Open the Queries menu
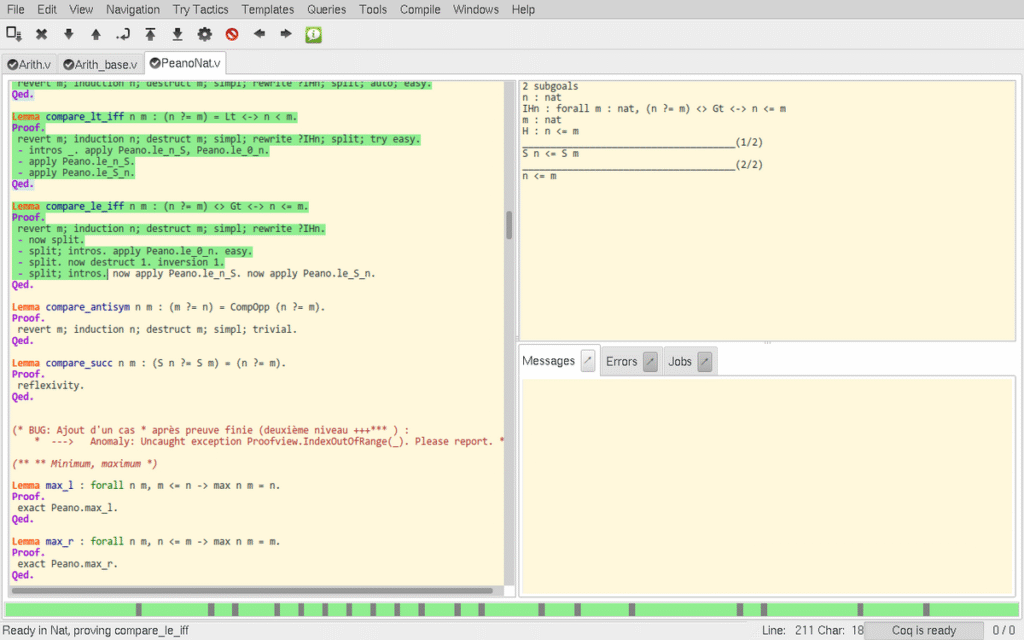Viewport: 1024px width, 640px height. point(326,9)
